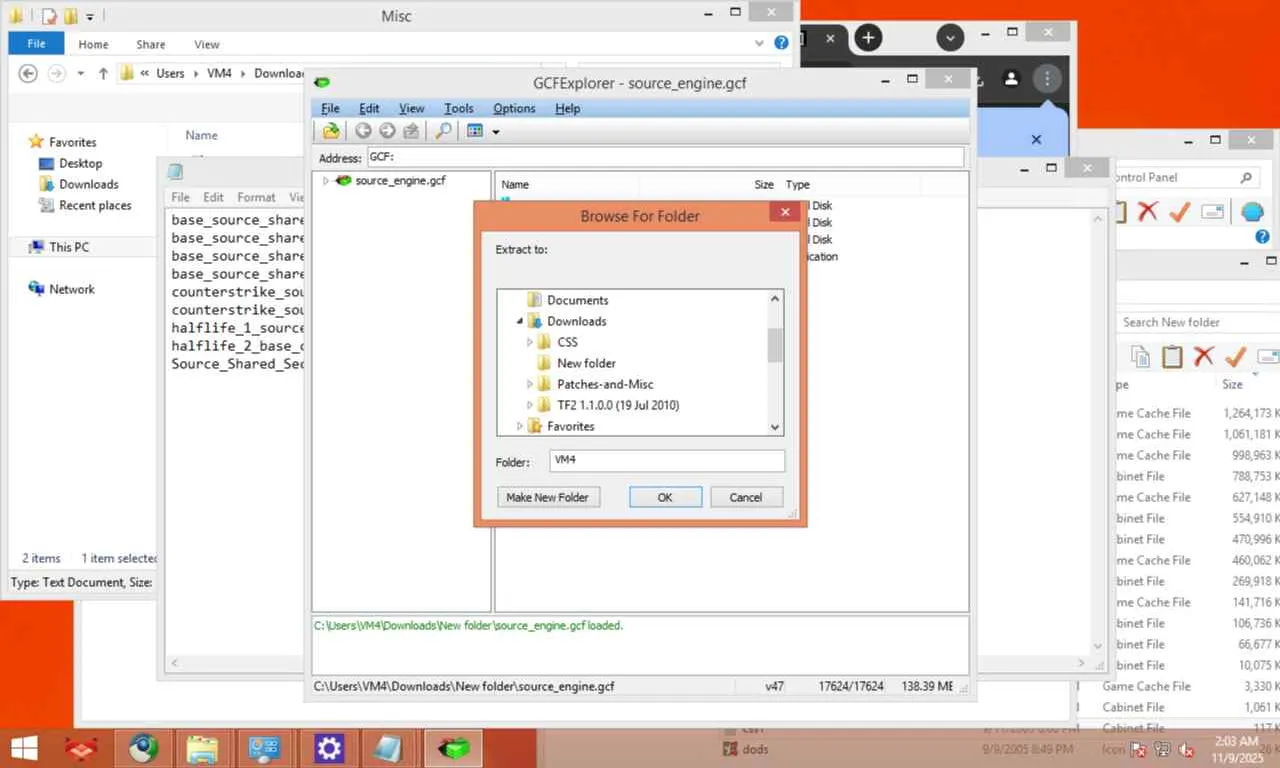Open the Tools menu in GCFExplorer
The height and width of the screenshot is (768, 1280).
tap(459, 108)
